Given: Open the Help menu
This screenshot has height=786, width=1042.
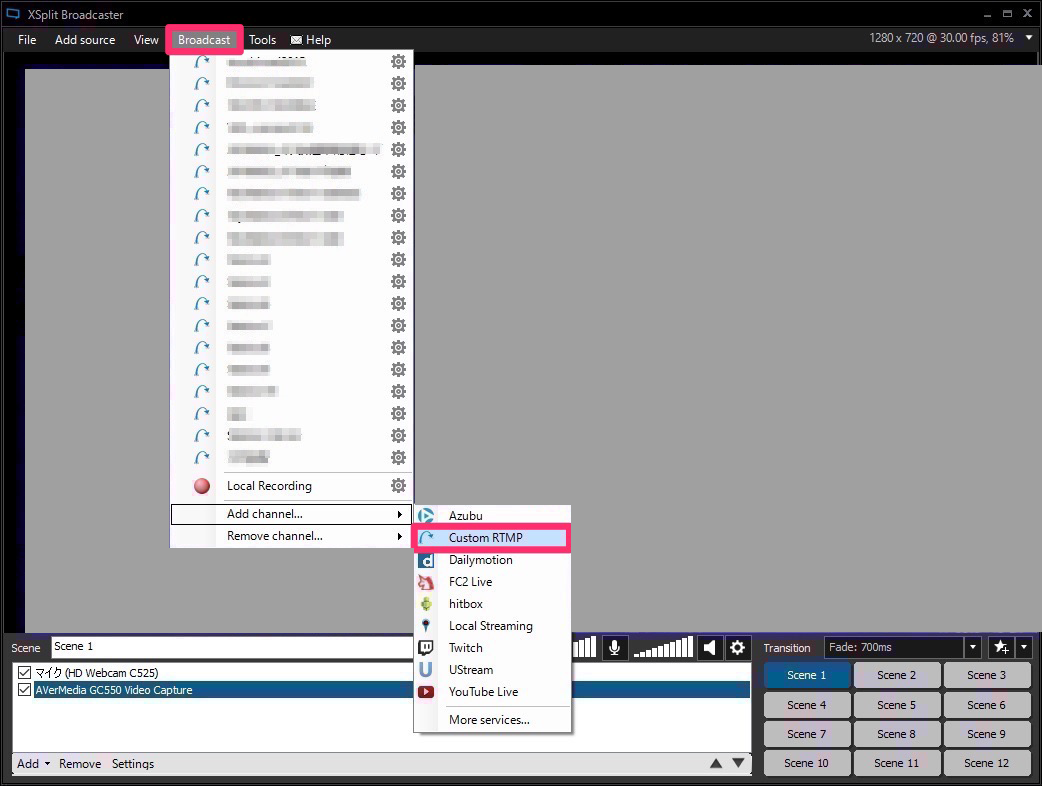Looking at the screenshot, I should (318, 40).
